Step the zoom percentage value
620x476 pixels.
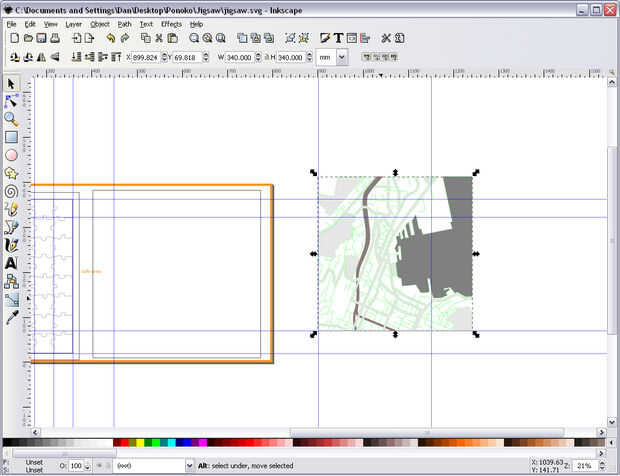point(602,466)
